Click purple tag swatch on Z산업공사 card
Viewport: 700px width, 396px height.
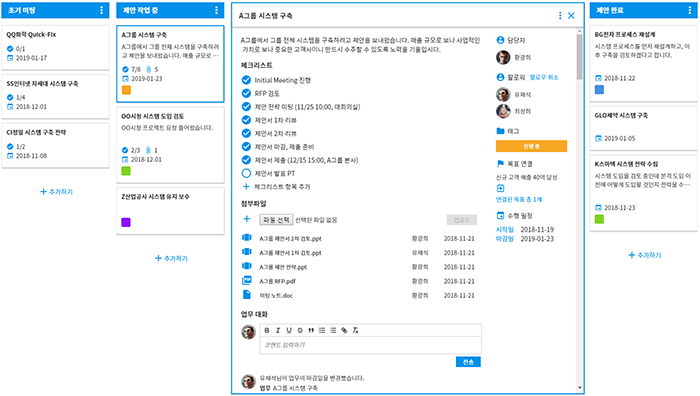pos(126,222)
